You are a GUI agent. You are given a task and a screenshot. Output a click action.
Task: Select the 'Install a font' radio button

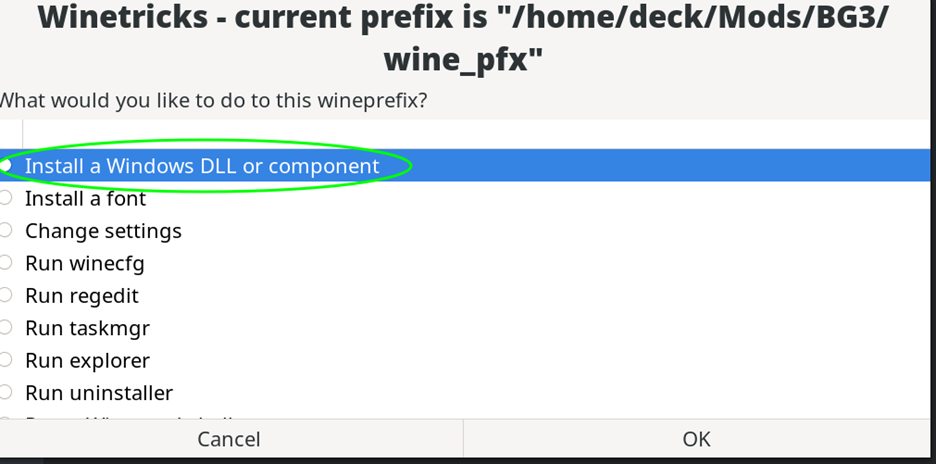coord(6,198)
